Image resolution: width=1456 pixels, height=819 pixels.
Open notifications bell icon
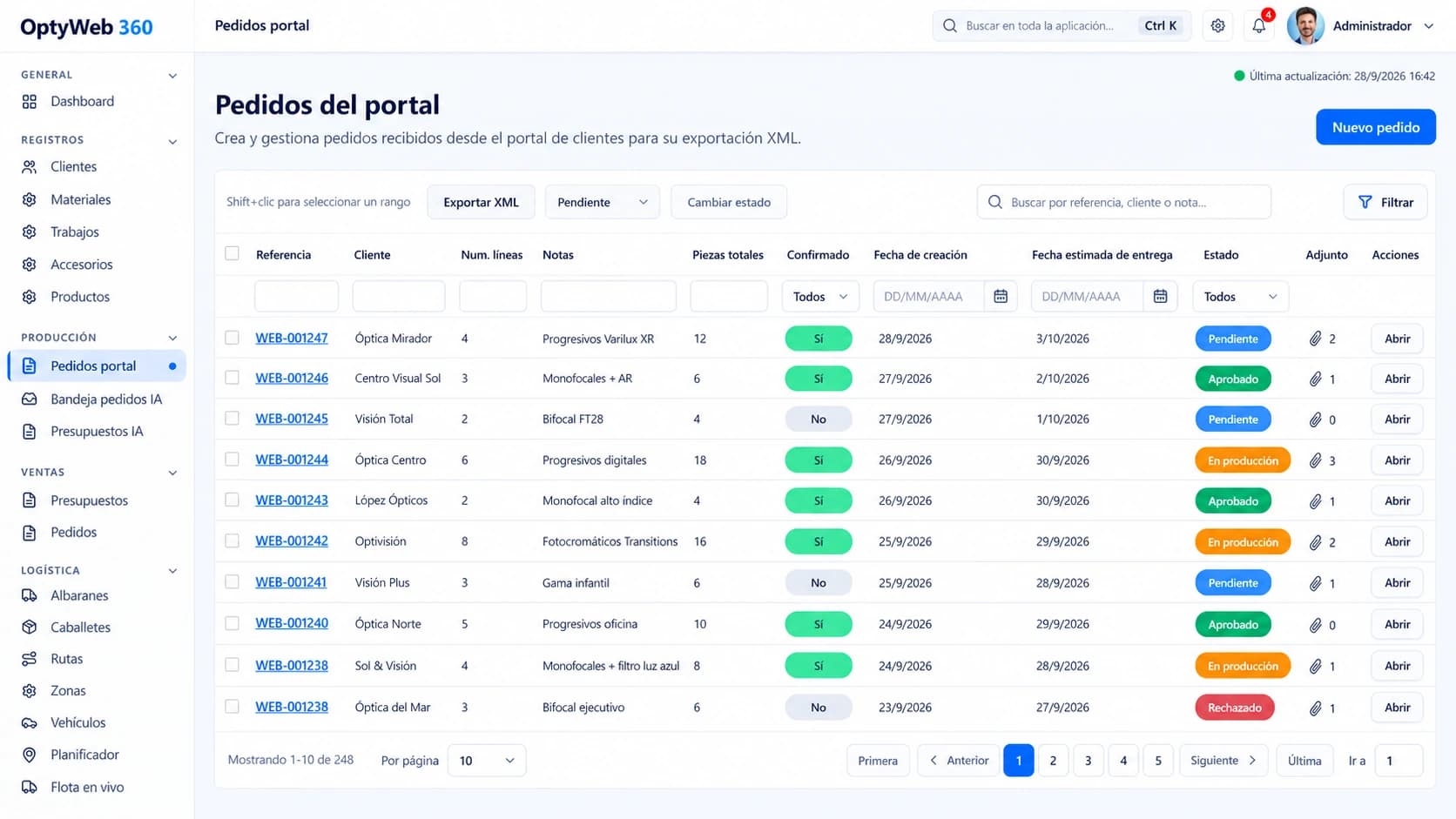tap(1258, 26)
